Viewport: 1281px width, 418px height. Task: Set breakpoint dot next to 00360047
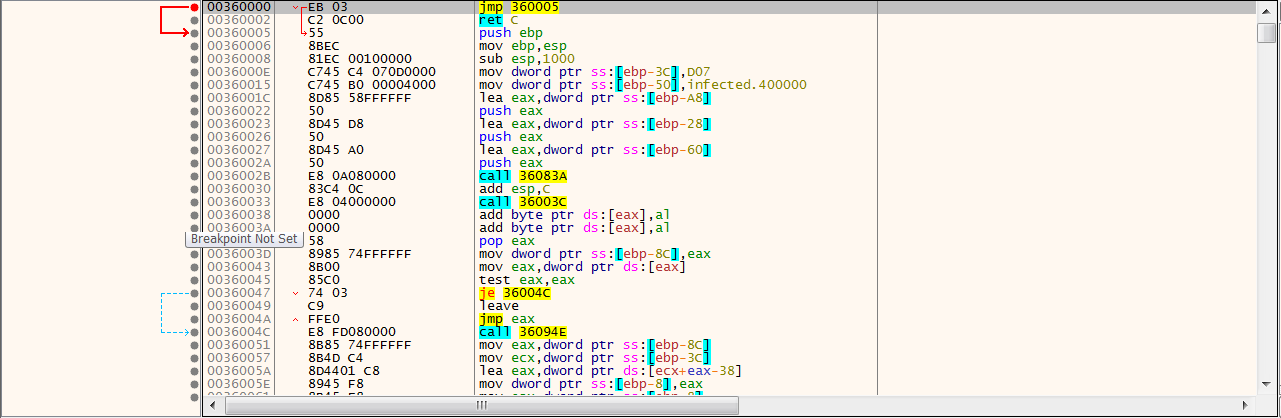(x=194, y=293)
